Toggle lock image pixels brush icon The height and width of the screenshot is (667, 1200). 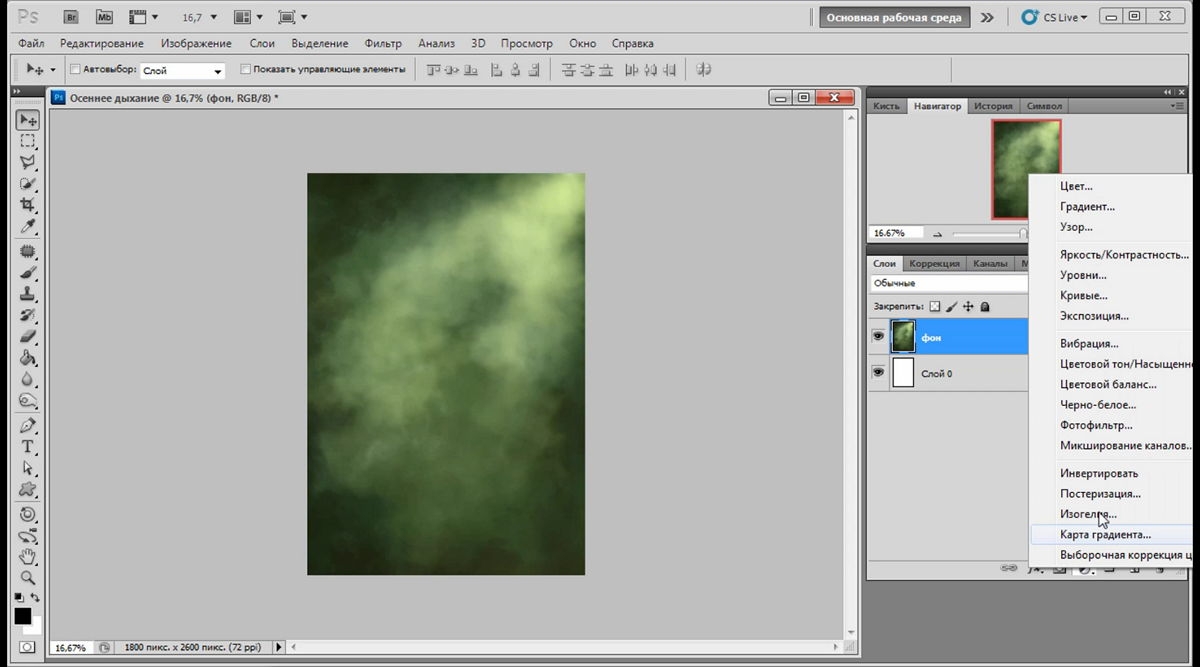[952, 307]
